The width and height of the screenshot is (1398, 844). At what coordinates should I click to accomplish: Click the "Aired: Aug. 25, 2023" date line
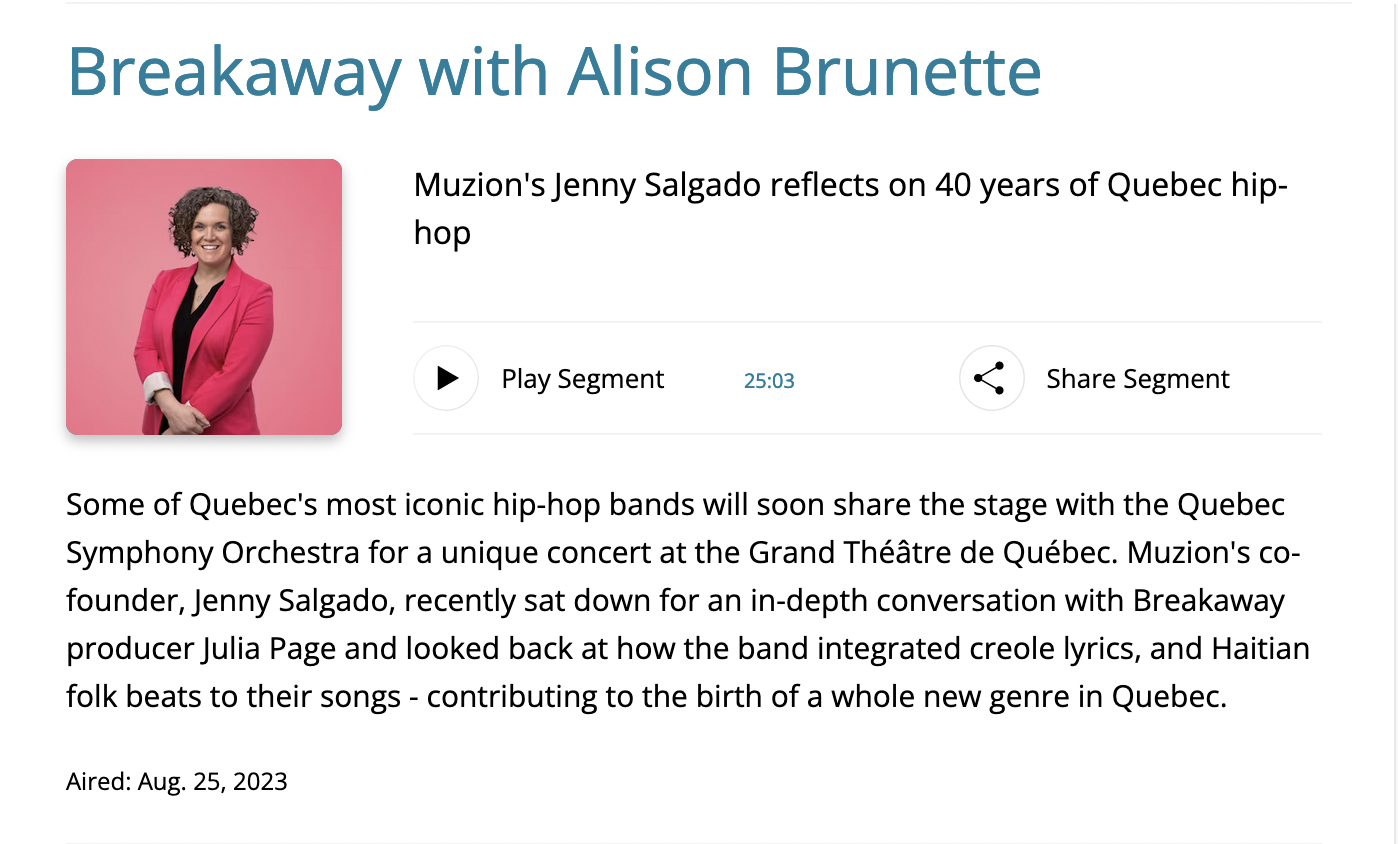[x=177, y=781]
